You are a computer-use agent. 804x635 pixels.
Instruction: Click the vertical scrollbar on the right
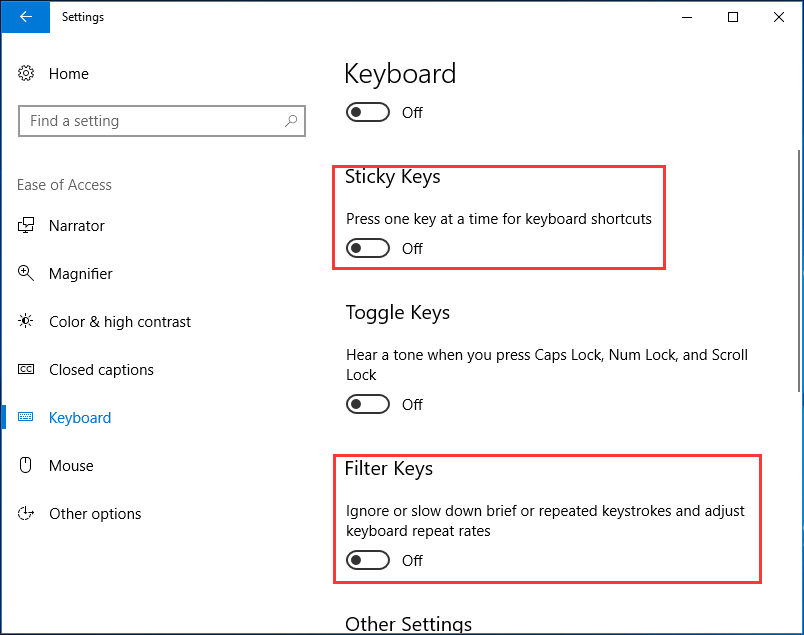click(798, 270)
